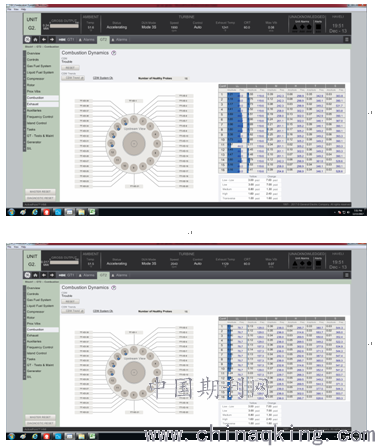Image resolution: width=375 pixels, height=446 pixels.
Task: Switch to the GT1 tab in the top screenshot
Action: point(67,39)
